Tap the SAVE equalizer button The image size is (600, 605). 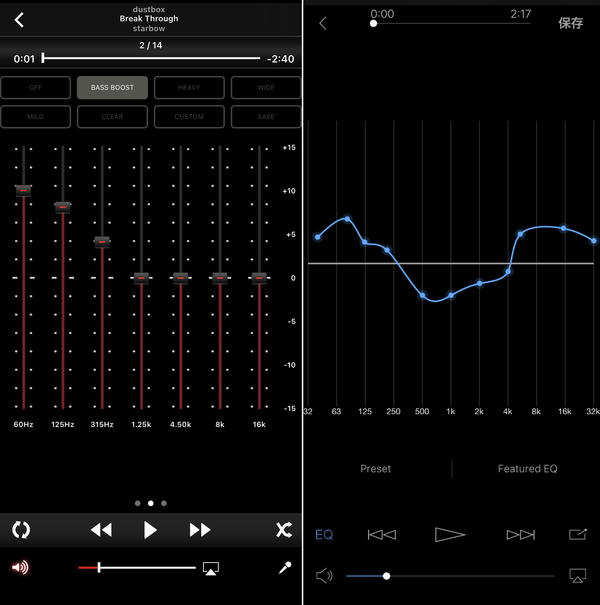[266, 117]
